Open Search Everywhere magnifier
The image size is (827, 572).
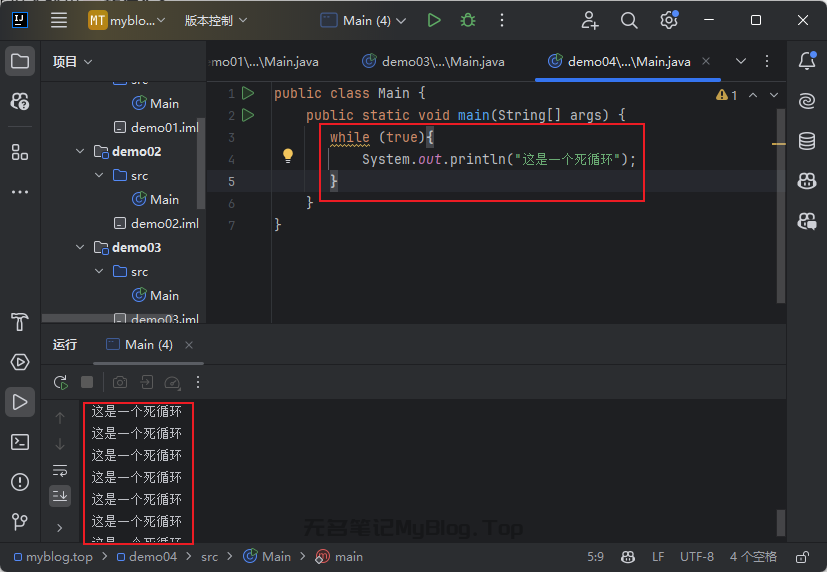[x=629, y=21]
